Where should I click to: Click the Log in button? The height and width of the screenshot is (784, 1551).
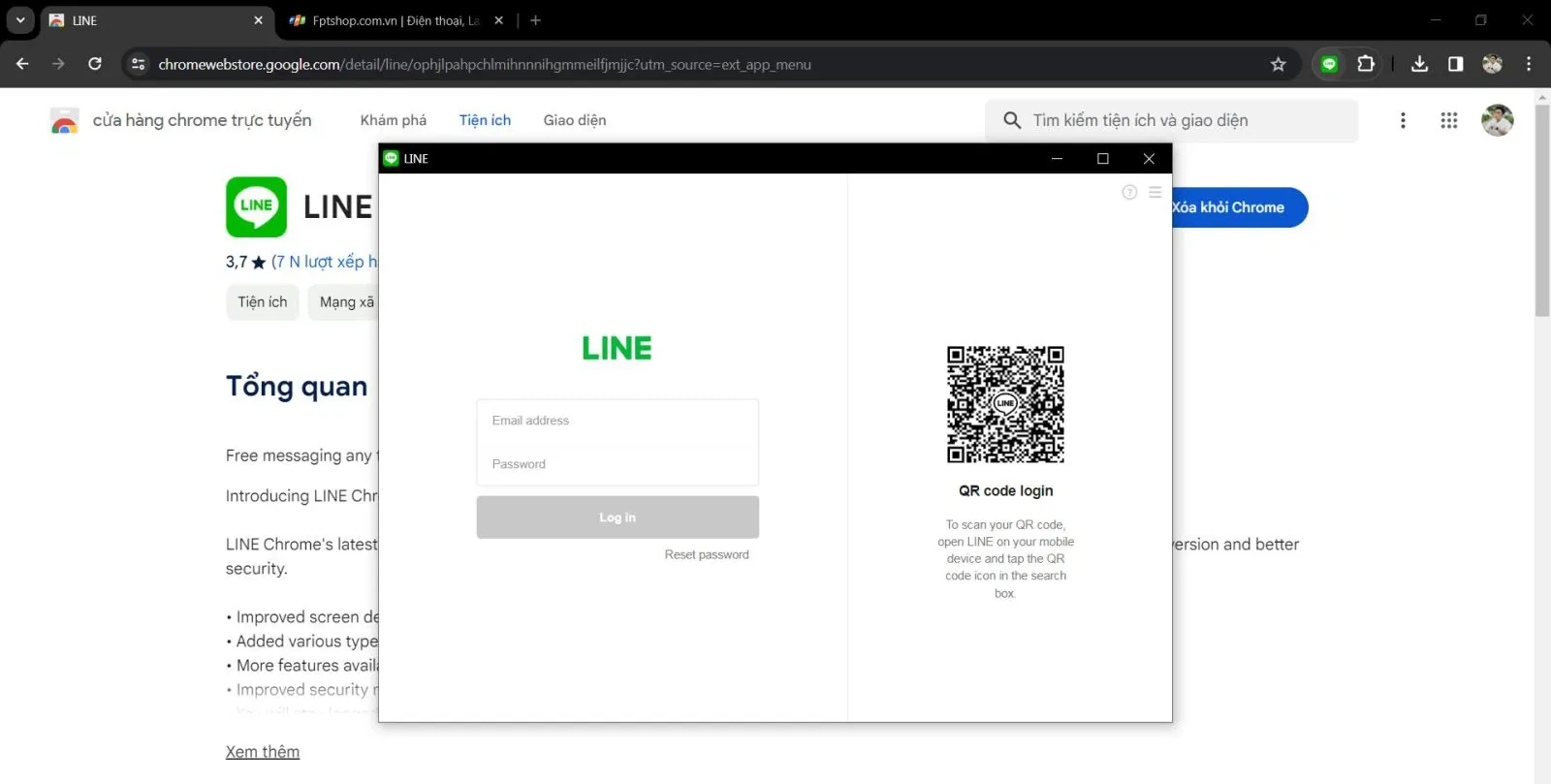(617, 517)
